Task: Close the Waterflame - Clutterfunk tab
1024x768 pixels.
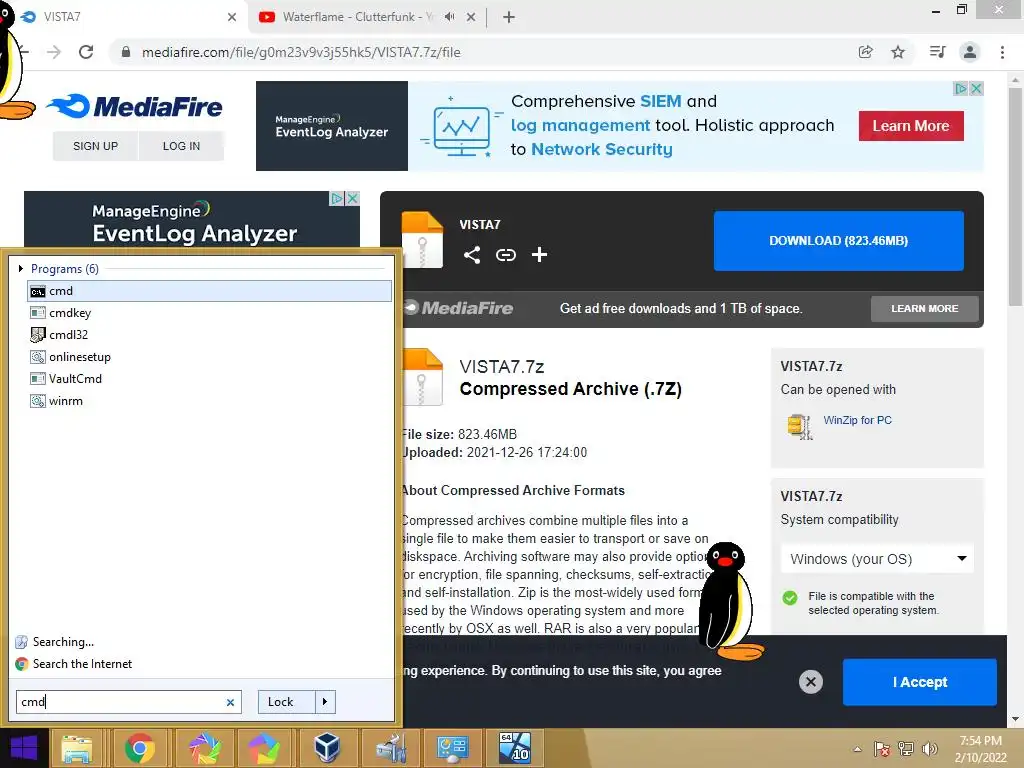Action: point(471,17)
